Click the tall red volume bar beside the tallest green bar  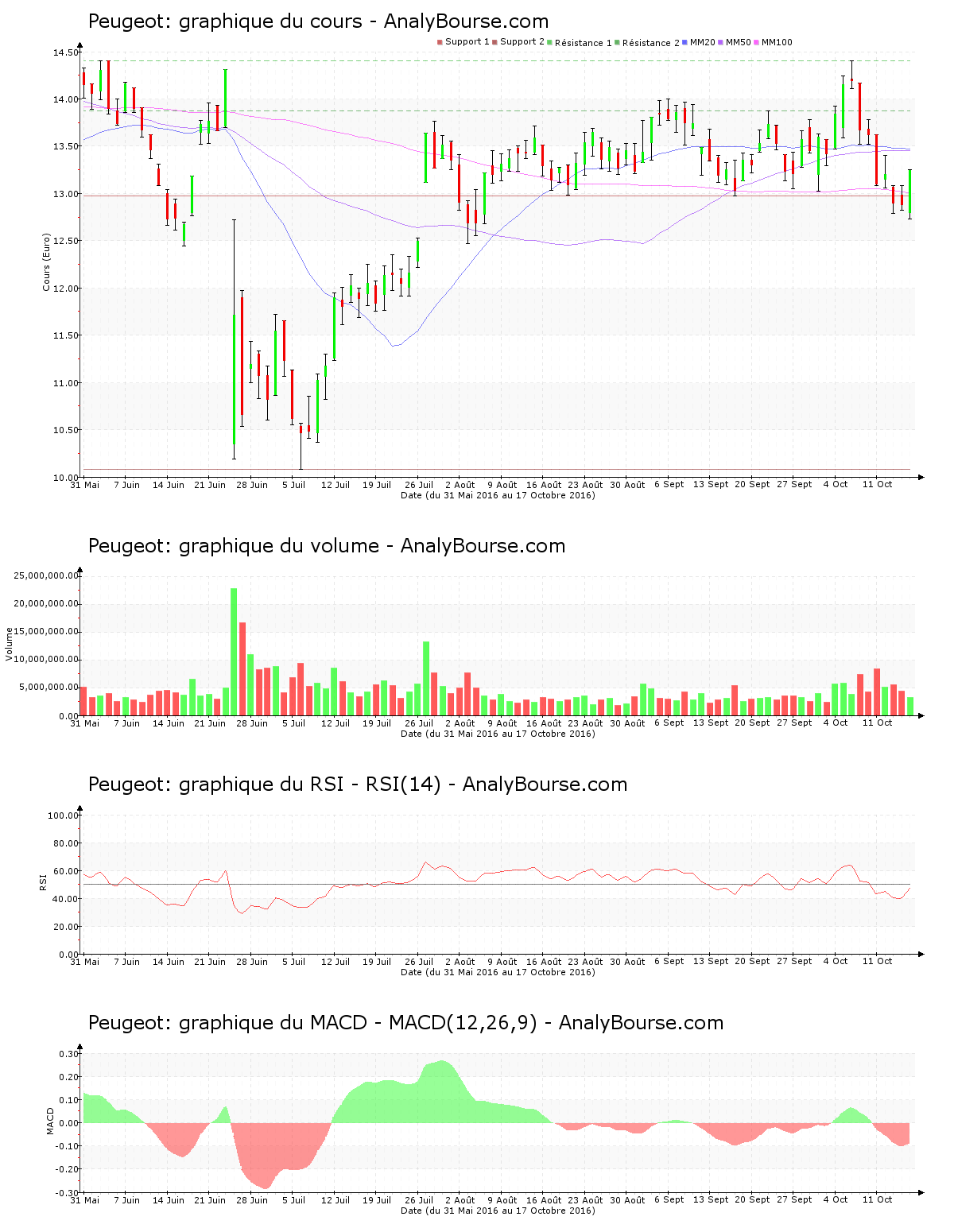pos(242,669)
